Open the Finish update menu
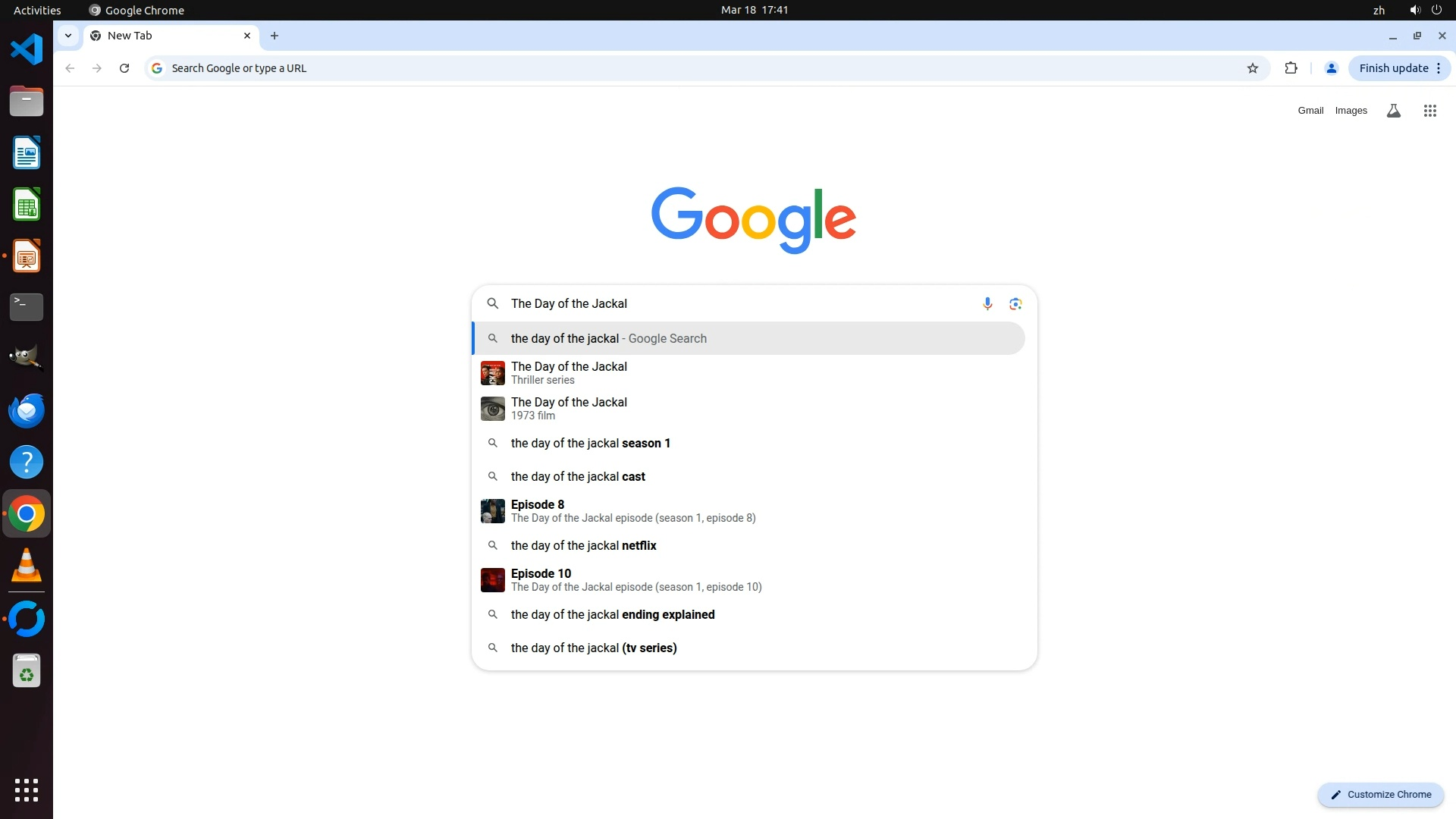The width and height of the screenshot is (1456, 819). (x=1399, y=68)
